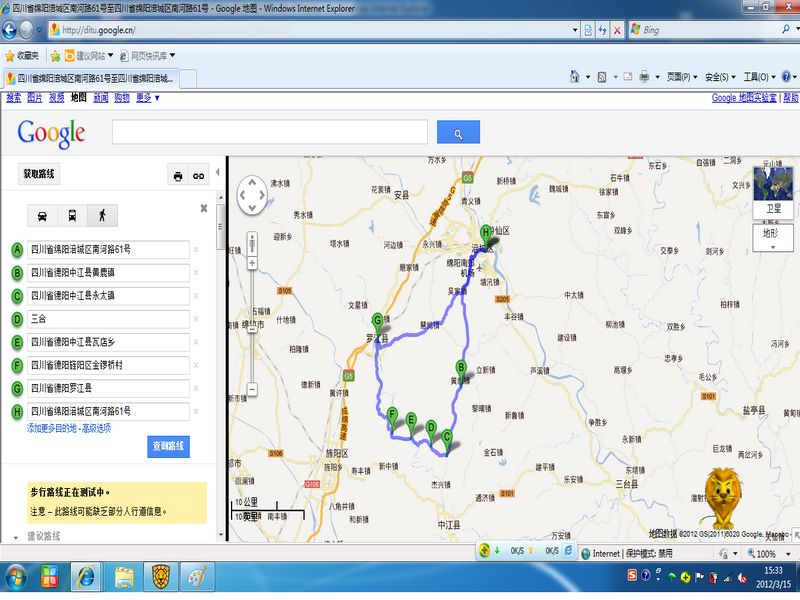Viewport: 800px width, 600px height.
Task: Open the 新闻 news link
Action: tap(101, 98)
